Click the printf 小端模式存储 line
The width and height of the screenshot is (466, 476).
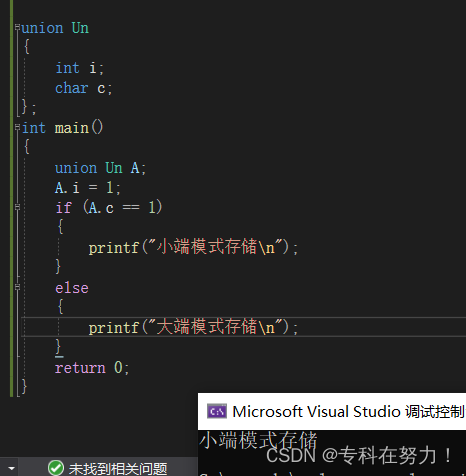(x=193, y=247)
